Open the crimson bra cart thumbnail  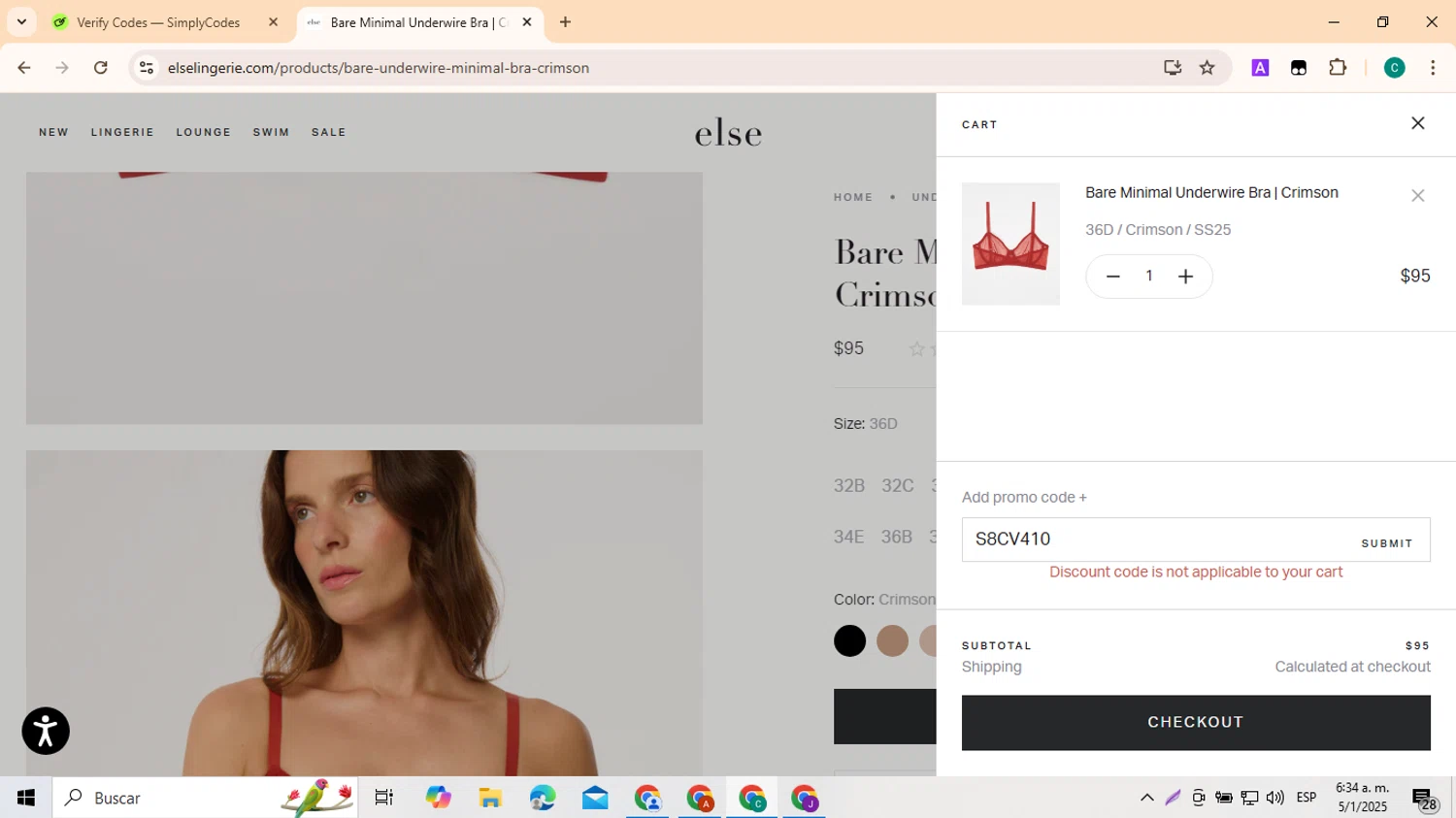click(1010, 244)
